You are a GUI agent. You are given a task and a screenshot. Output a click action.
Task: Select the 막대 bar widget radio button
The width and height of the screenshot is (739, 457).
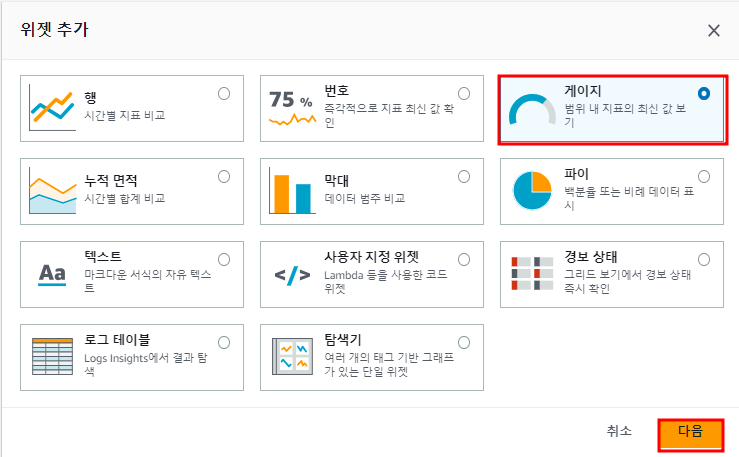(464, 177)
